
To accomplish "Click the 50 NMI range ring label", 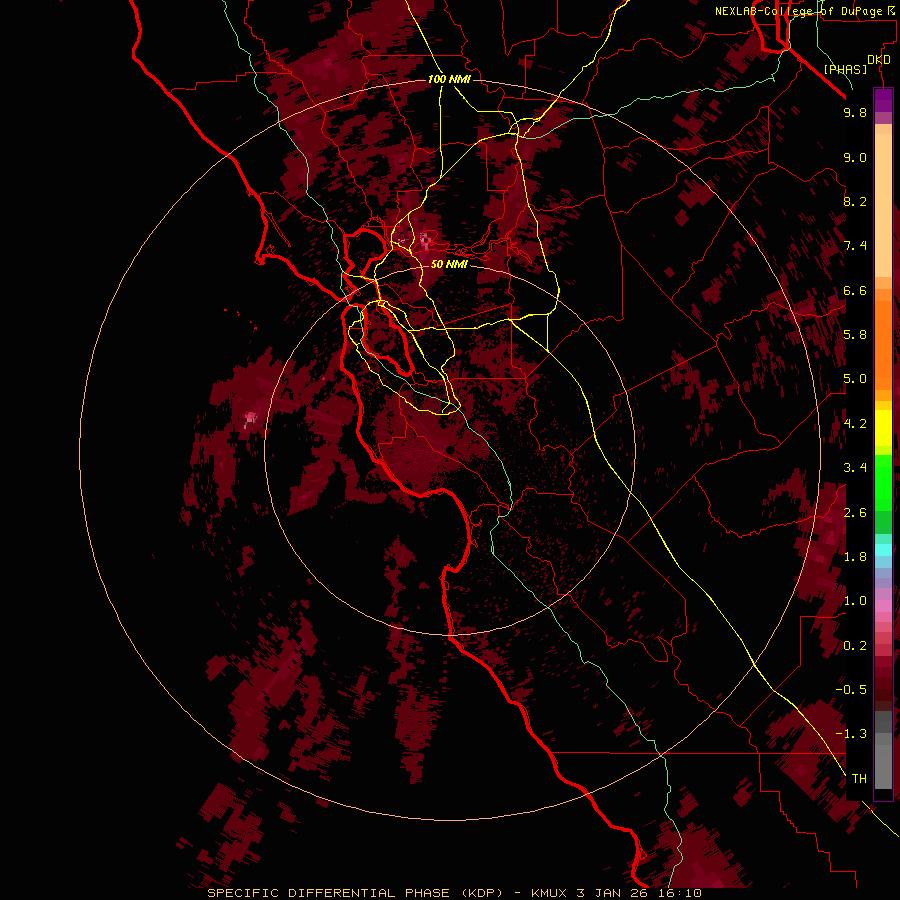I will 449,264.
